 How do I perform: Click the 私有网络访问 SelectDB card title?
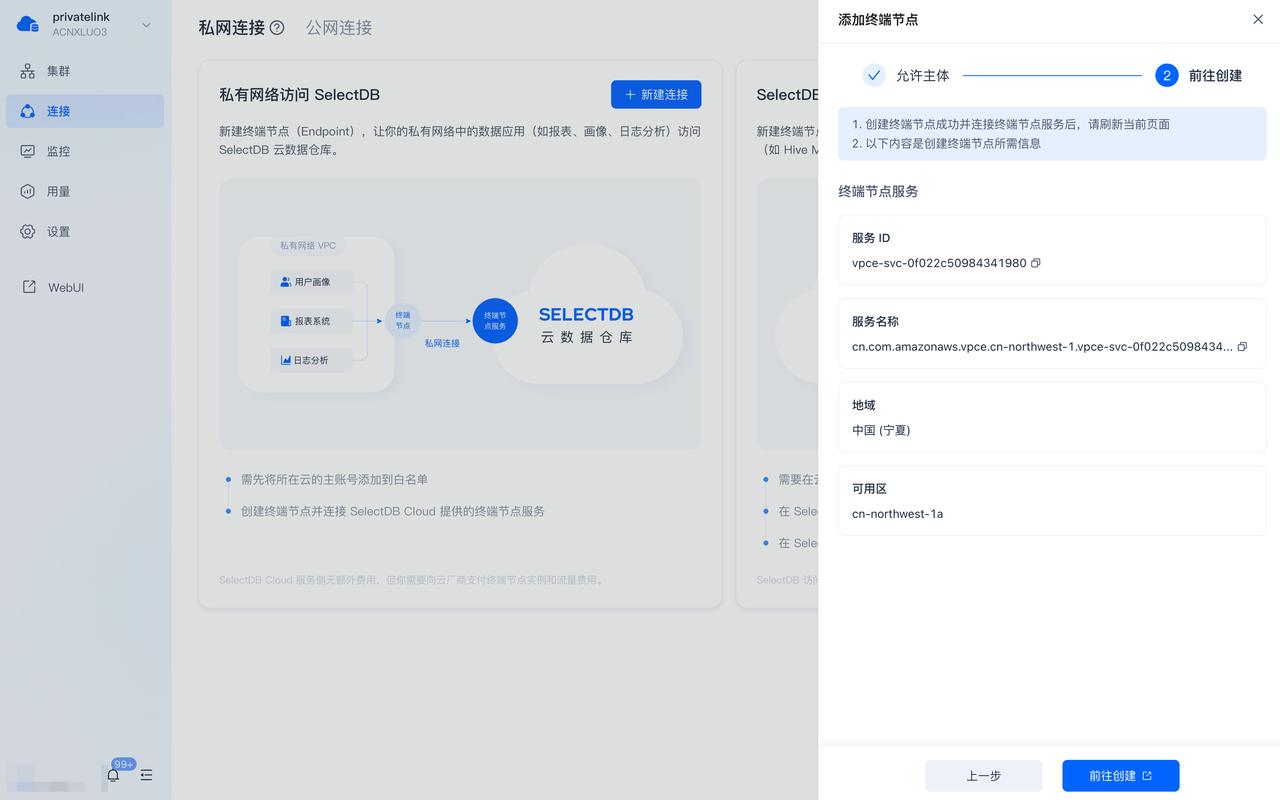(300, 95)
